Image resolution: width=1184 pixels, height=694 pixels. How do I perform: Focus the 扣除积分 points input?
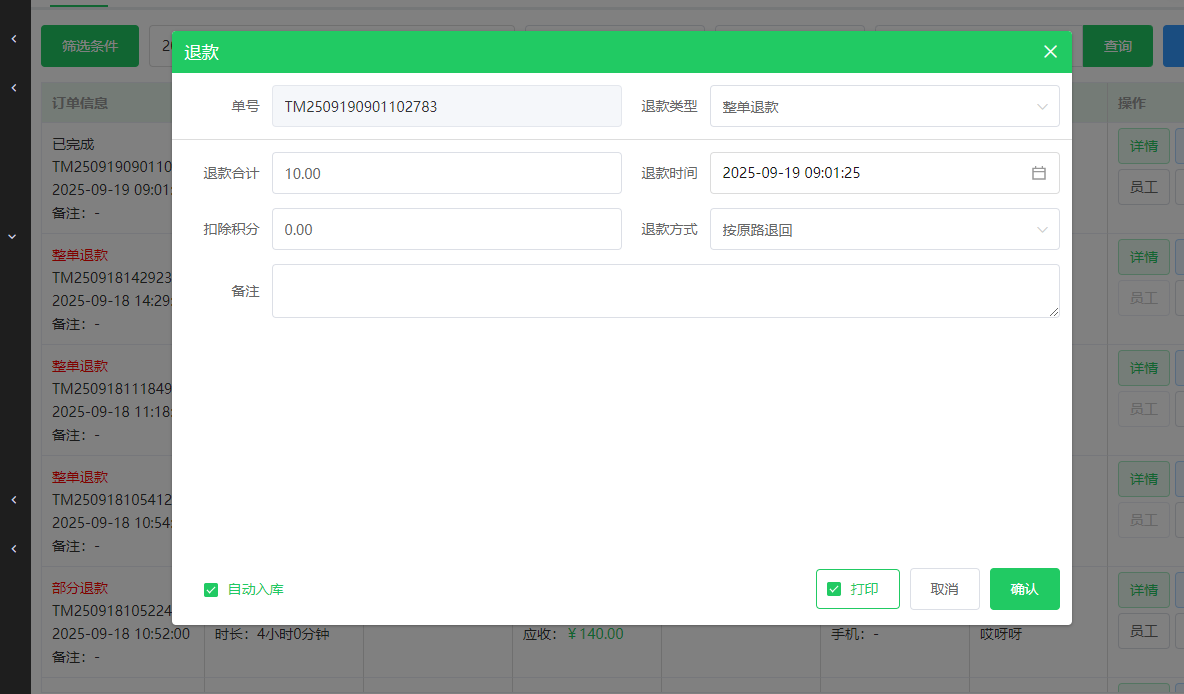(446, 229)
